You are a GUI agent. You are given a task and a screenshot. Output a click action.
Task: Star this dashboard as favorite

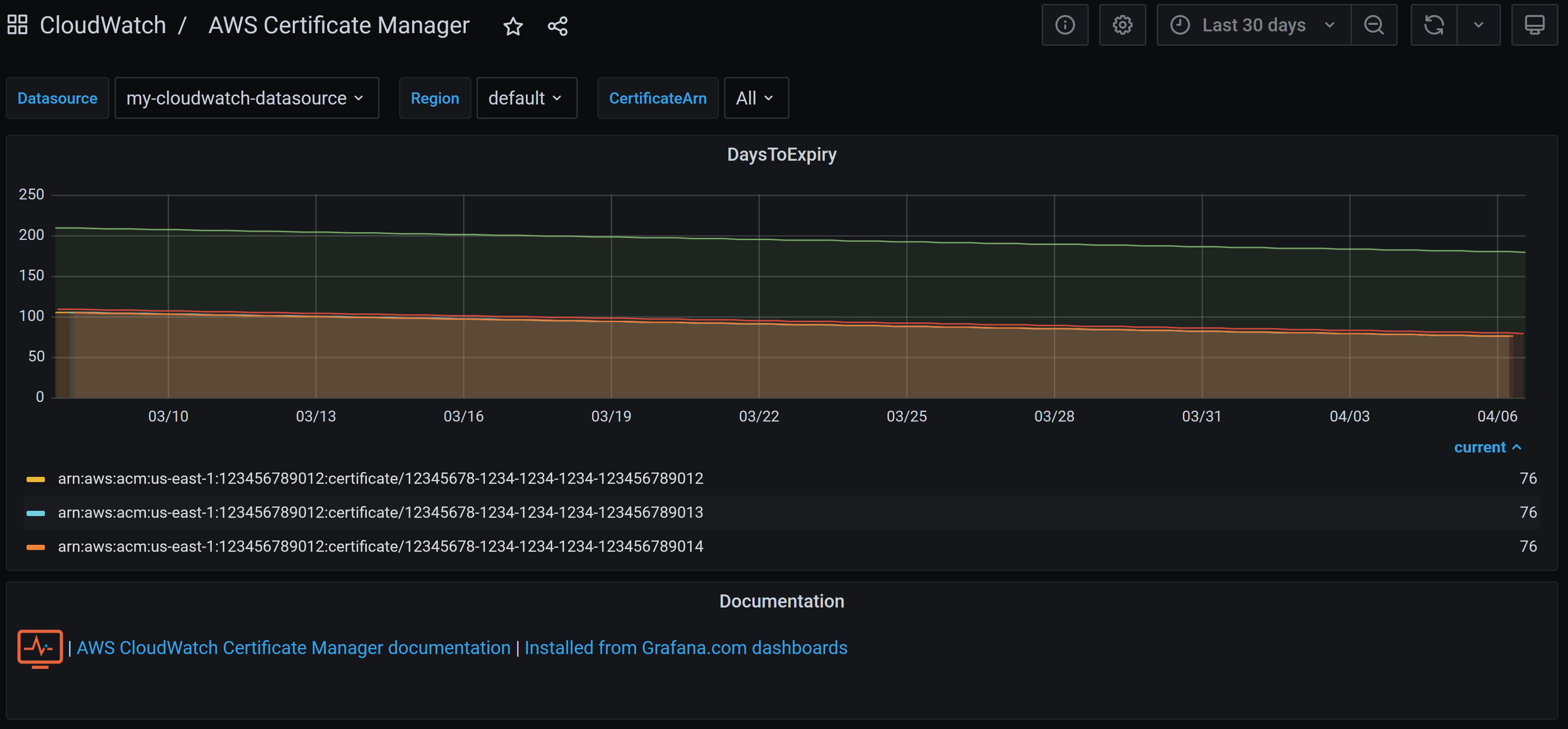pos(513,26)
